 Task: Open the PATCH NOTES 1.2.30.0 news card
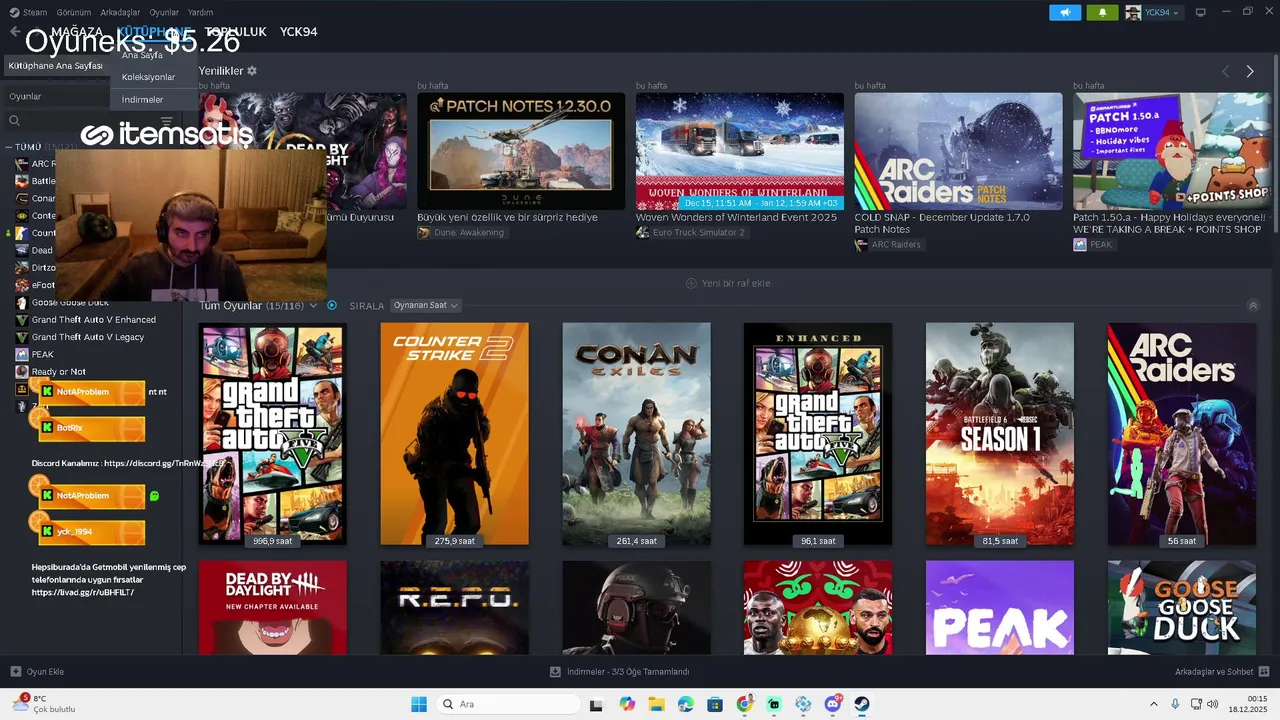coord(521,151)
